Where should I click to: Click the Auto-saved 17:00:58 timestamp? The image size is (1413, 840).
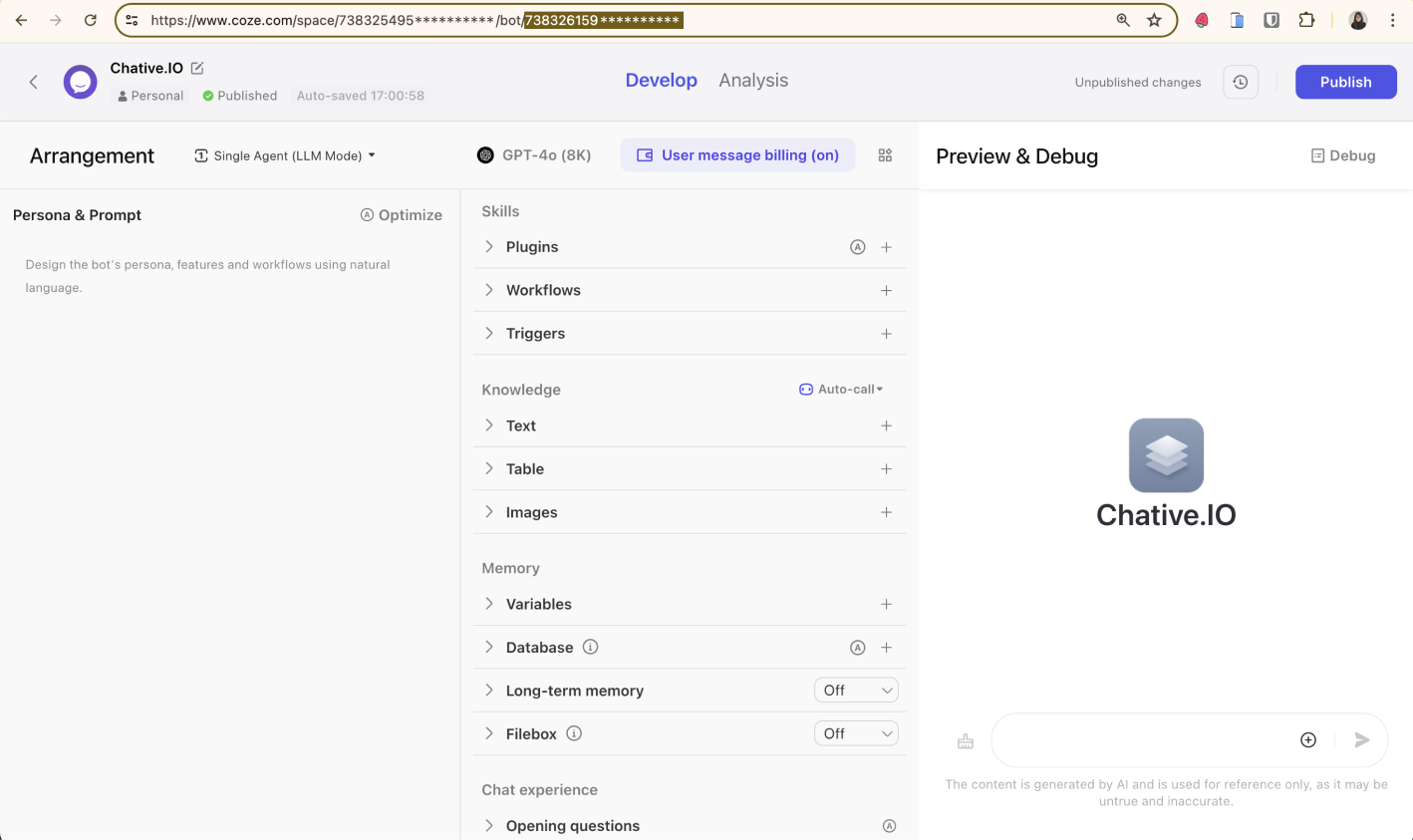click(361, 96)
